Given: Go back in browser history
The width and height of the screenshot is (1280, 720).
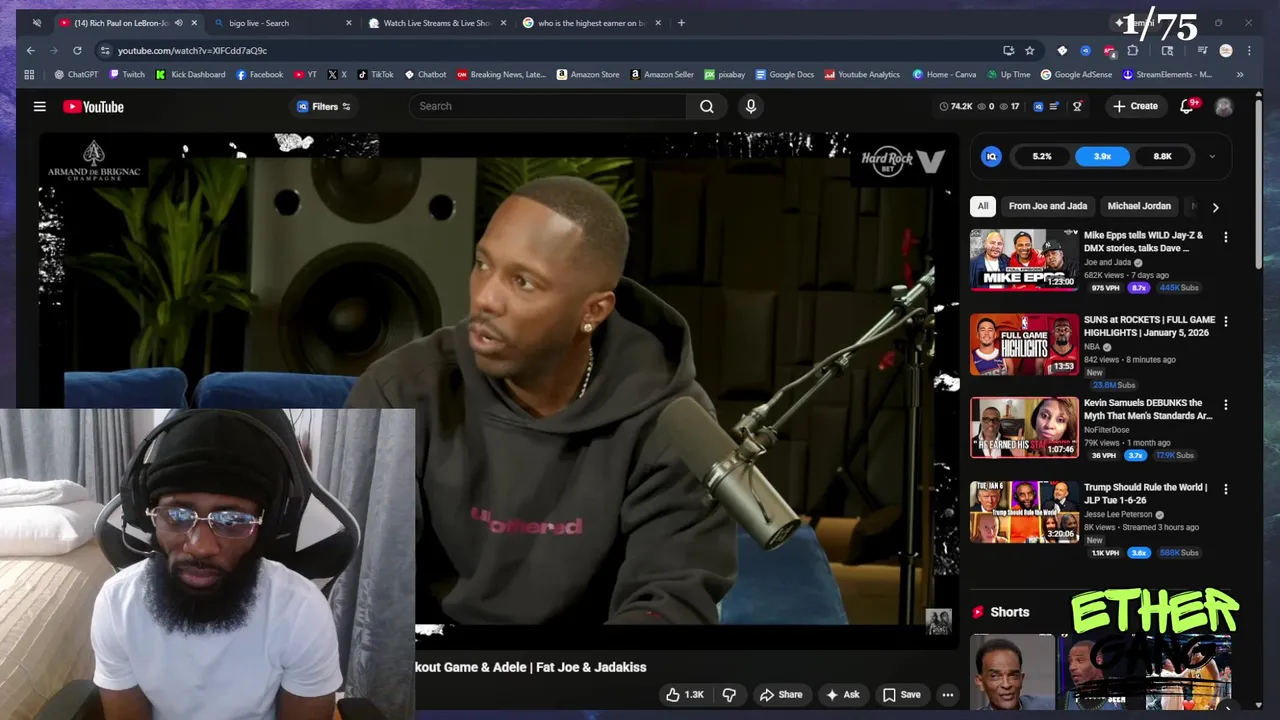Looking at the screenshot, I should pyautogui.click(x=31, y=50).
